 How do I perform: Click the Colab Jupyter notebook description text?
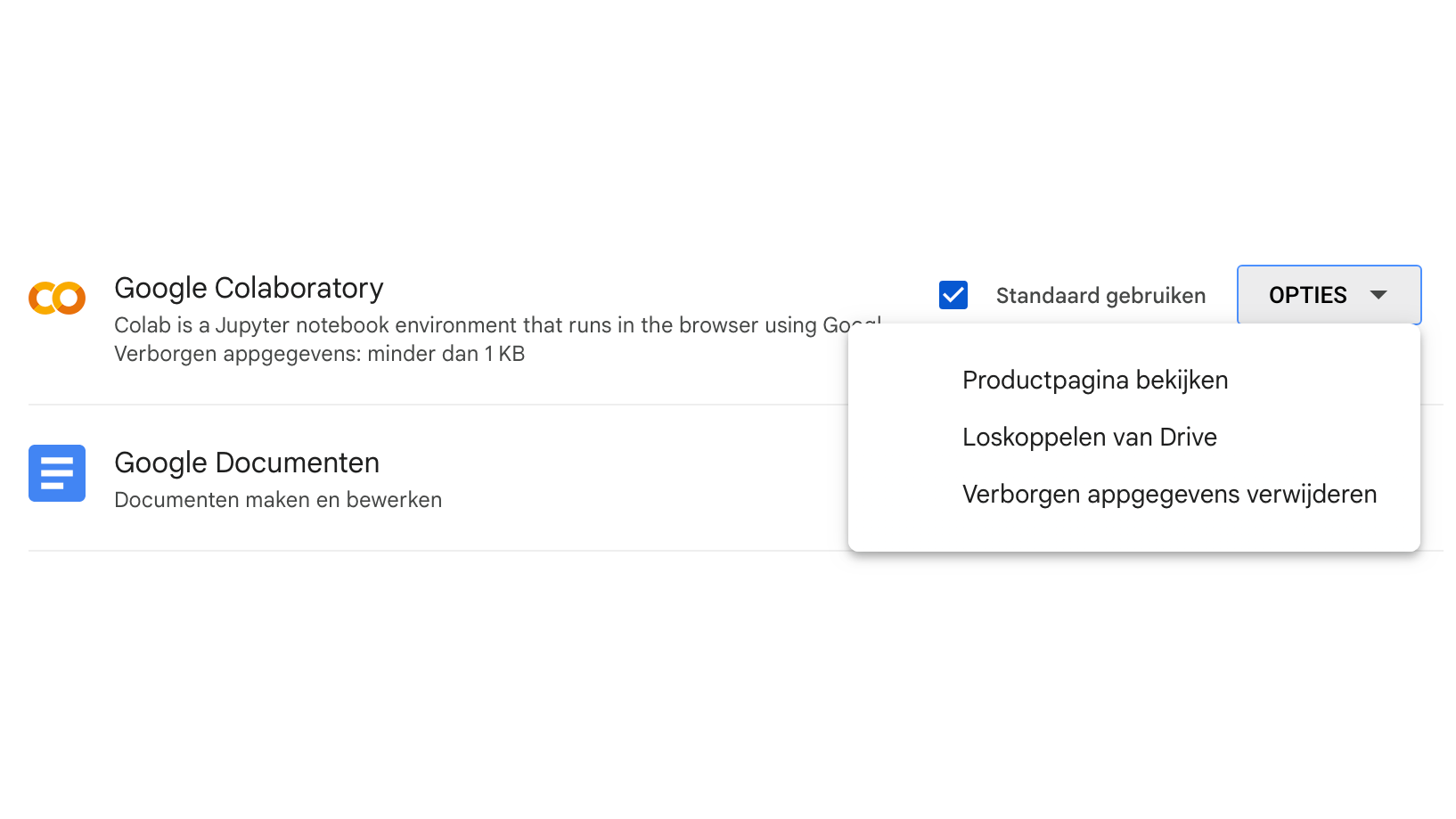pos(481,325)
